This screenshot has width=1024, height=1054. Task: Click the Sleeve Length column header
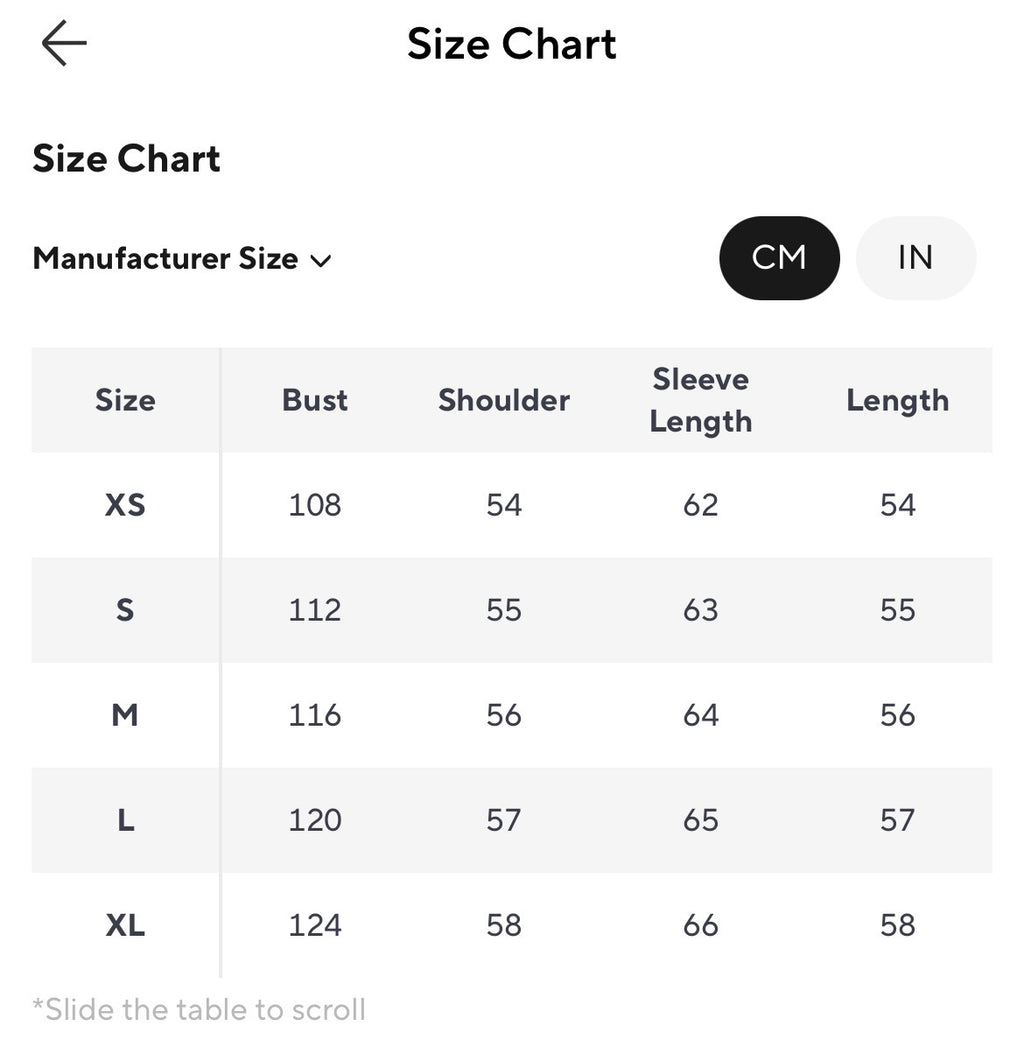(x=701, y=401)
